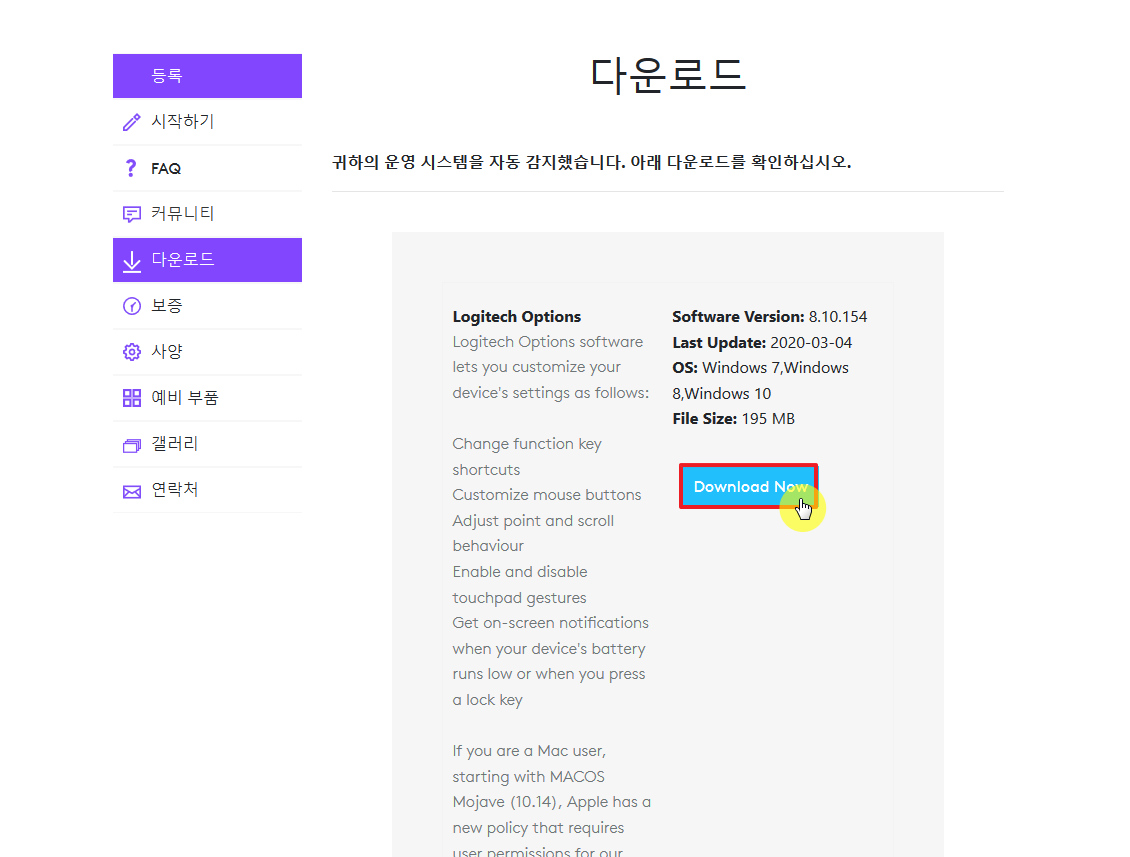Click the Logitech Options title text
1130x857 pixels.
coord(517,316)
